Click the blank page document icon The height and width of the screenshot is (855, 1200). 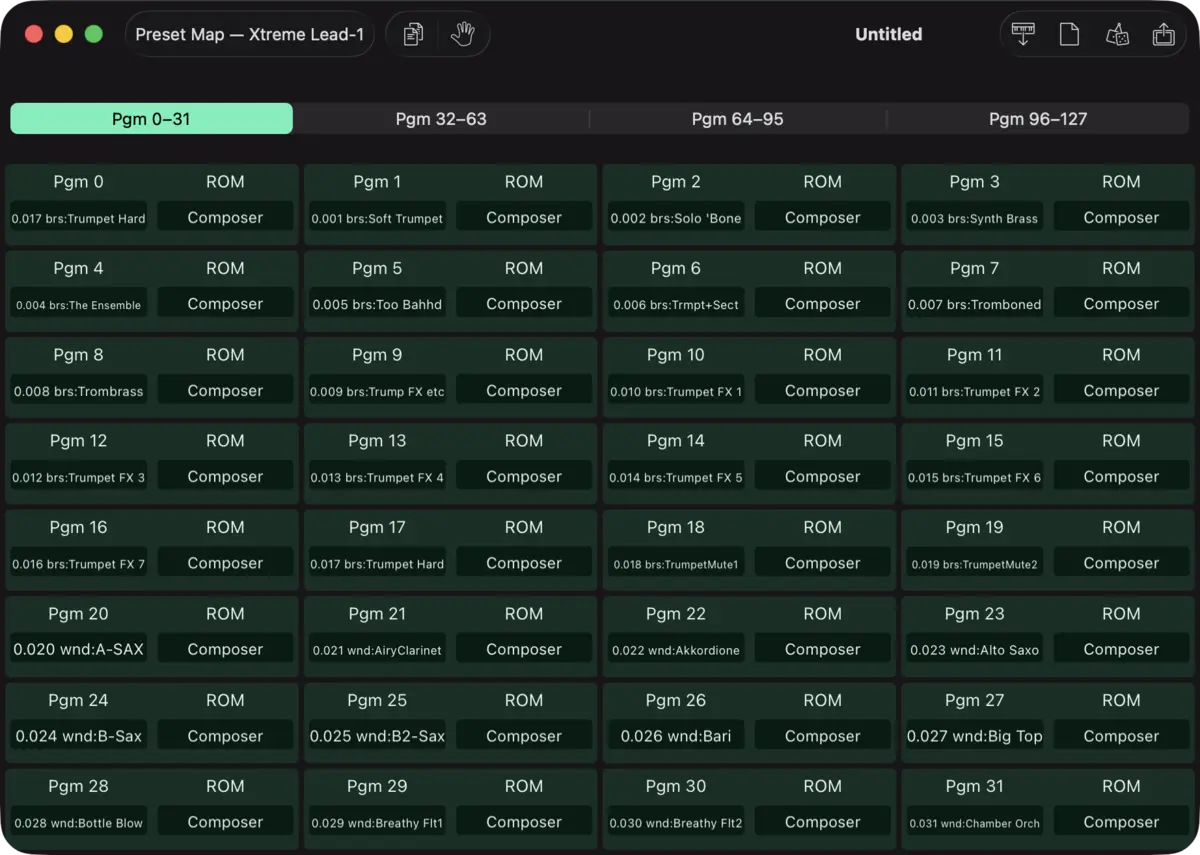[x=1069, y=34]
